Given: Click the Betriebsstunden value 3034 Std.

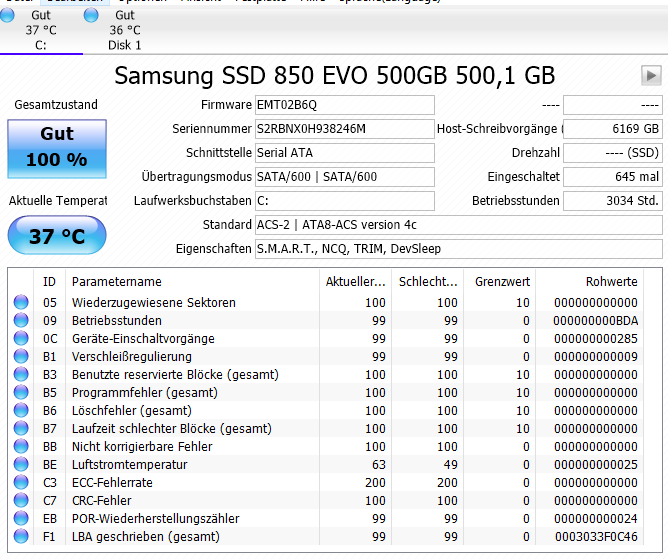Looking at the screenshot, I should tap(613, 201).
